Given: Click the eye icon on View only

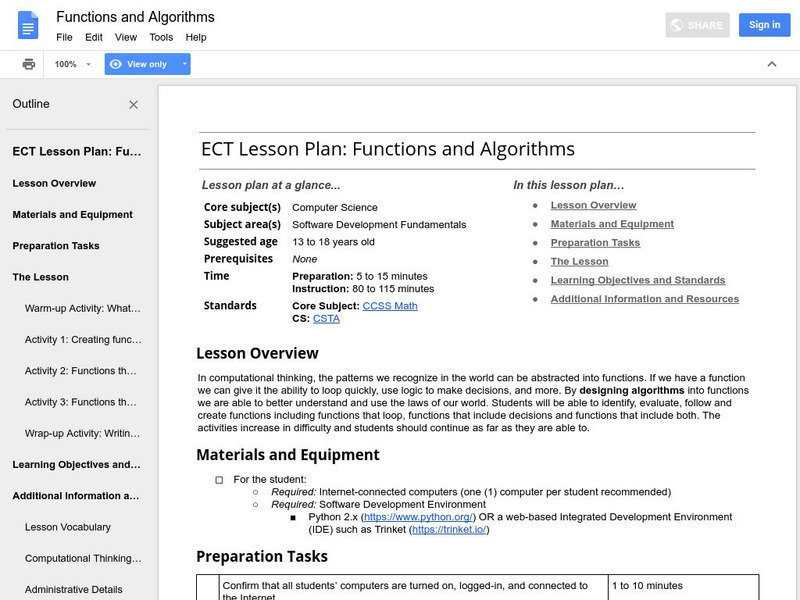Looking at the screenshot, I should [x=116, y=64].
